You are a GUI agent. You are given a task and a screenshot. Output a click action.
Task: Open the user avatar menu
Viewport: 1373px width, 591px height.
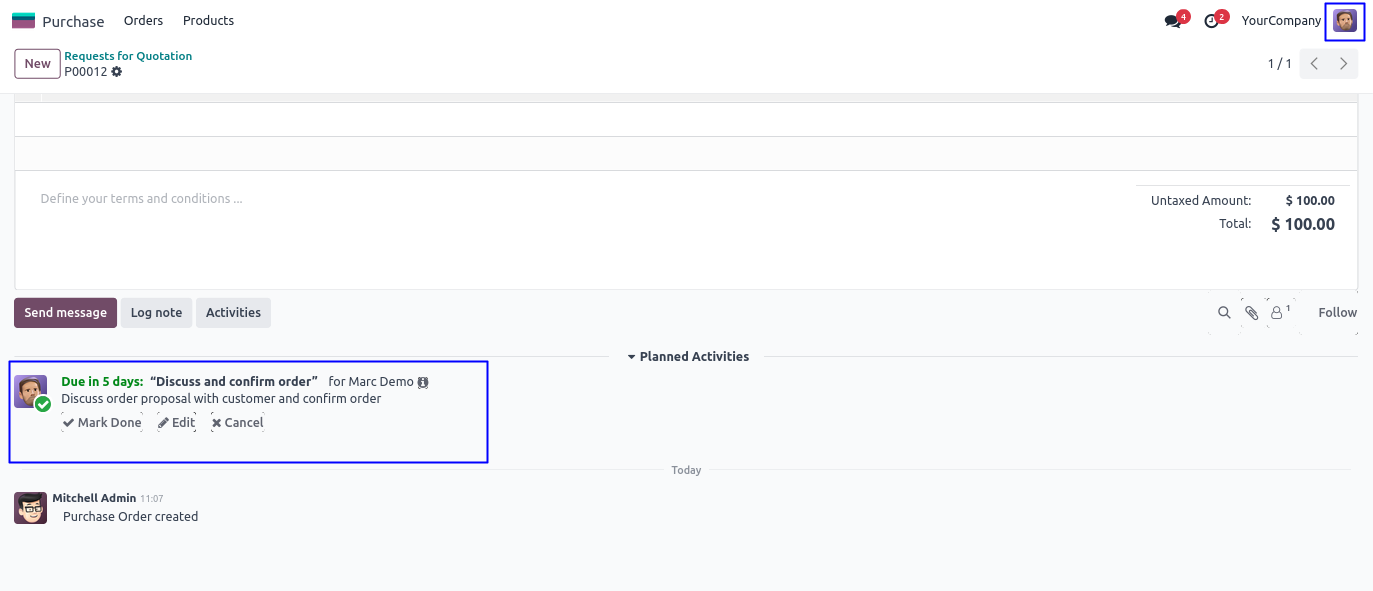coord(1345,21)
